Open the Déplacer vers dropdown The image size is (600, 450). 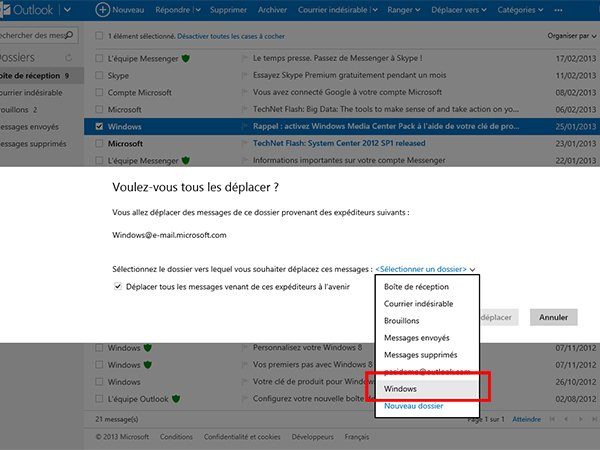point(459,10)
